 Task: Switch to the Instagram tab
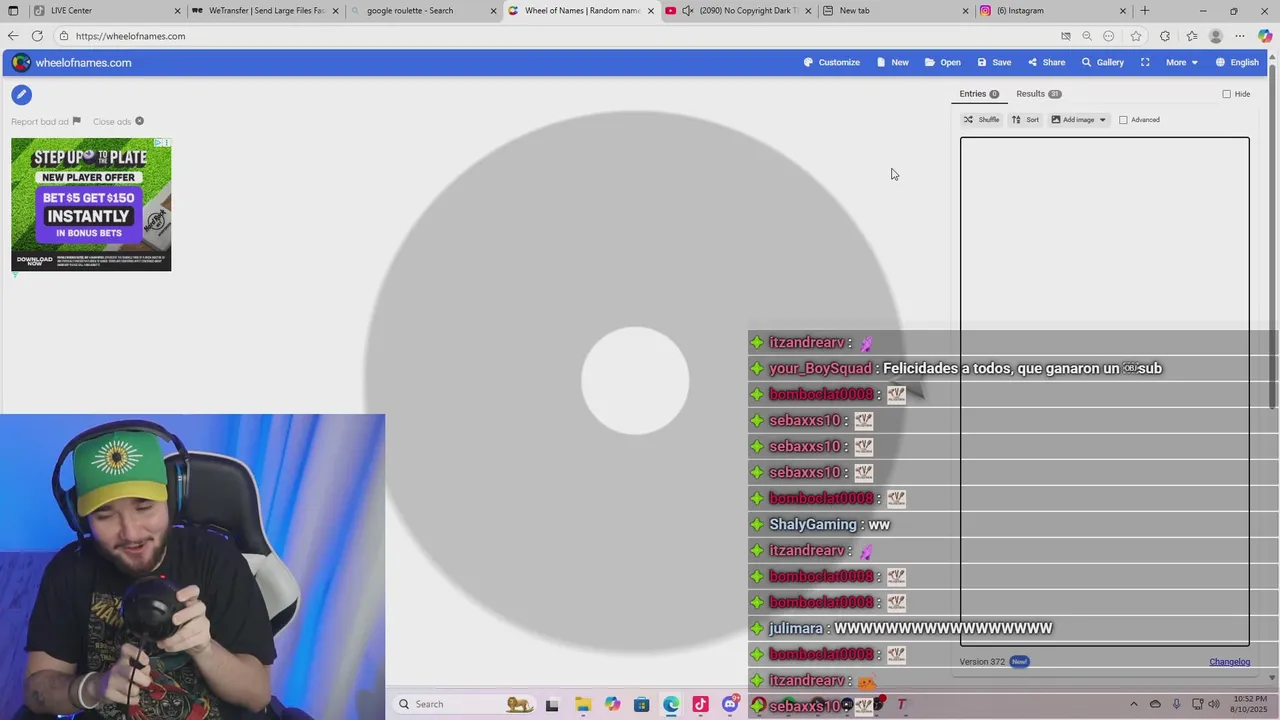pyautogui.click(x=1051, y=11)
